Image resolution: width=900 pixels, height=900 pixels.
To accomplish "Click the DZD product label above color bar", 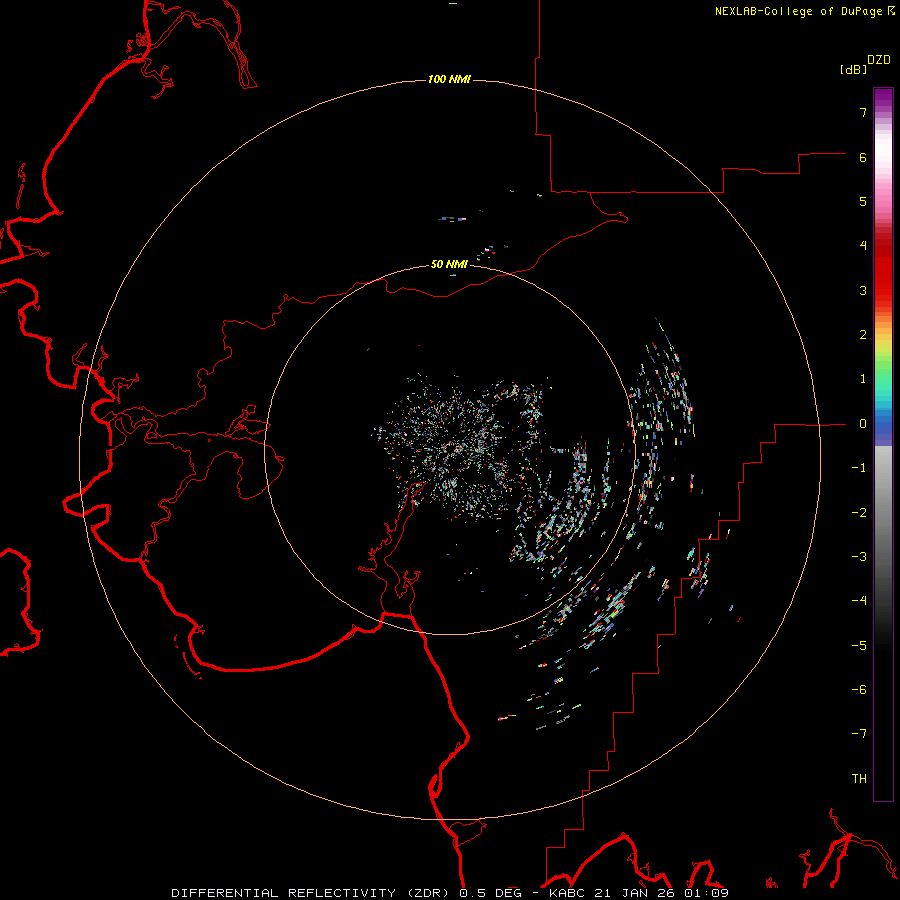I will (879, 60).
